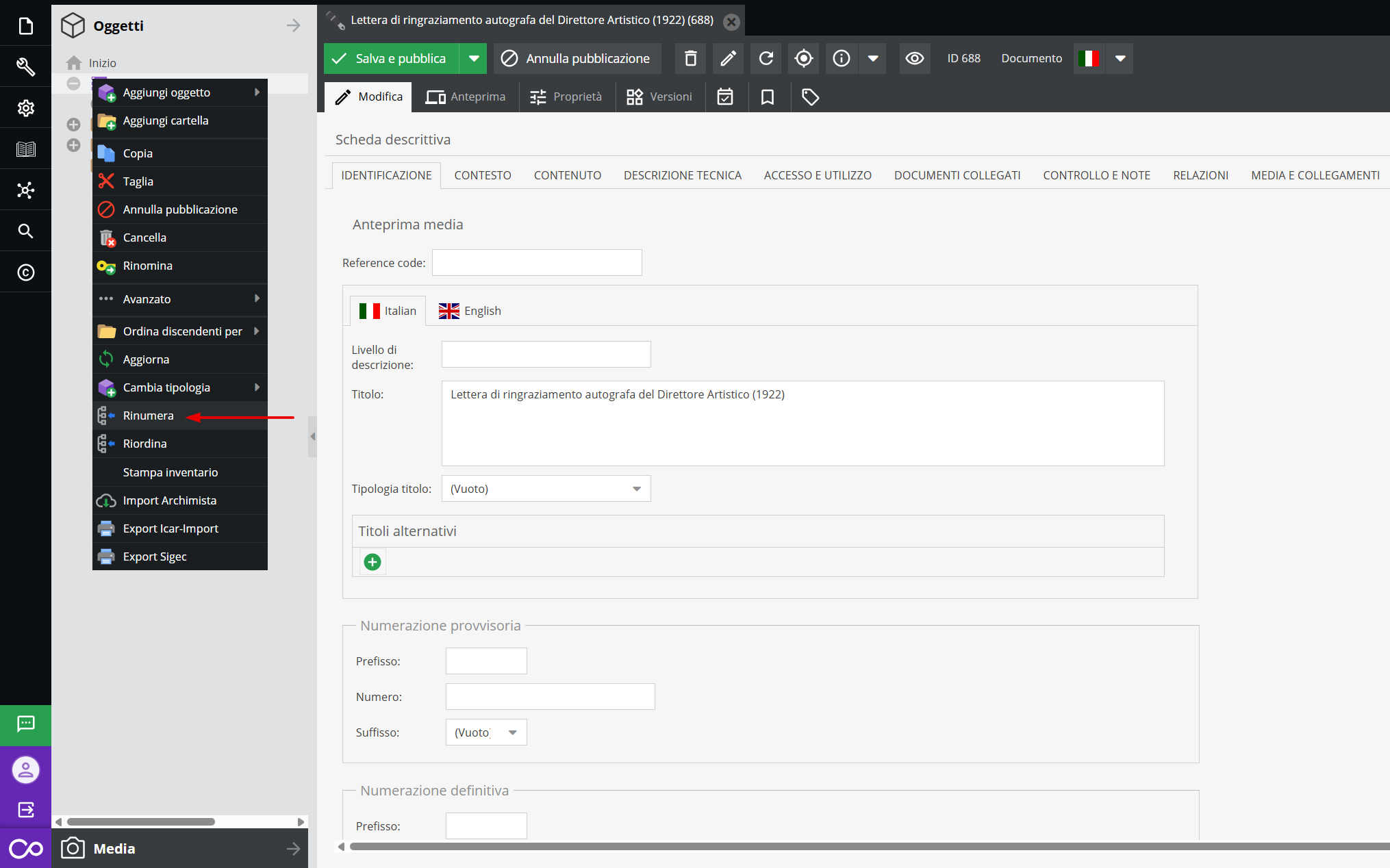Image resolution: width=1390 pixels, height=868 pixels.
Task: Click the locate-in-tree target icon
Action: 803,59
